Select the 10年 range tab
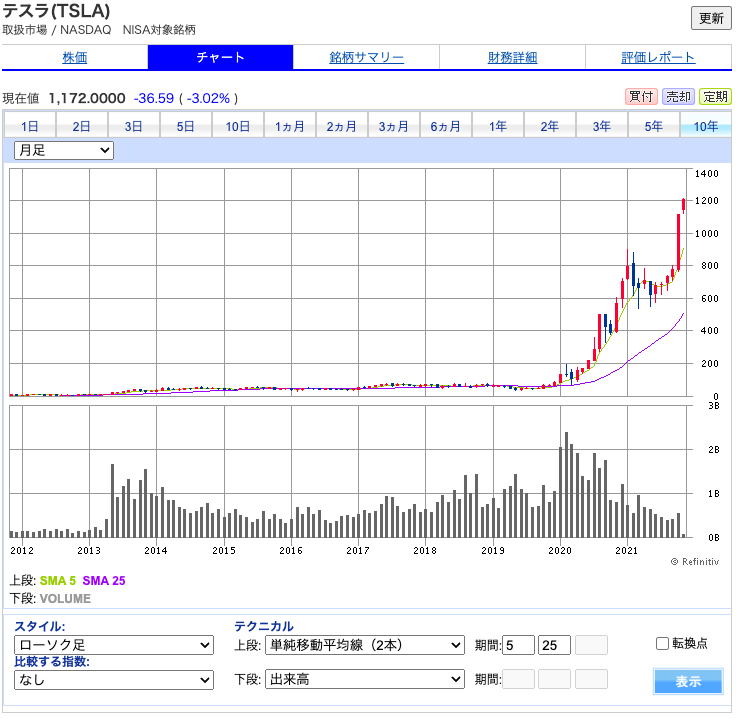This screenshot has height=719, width=736. 706,126
